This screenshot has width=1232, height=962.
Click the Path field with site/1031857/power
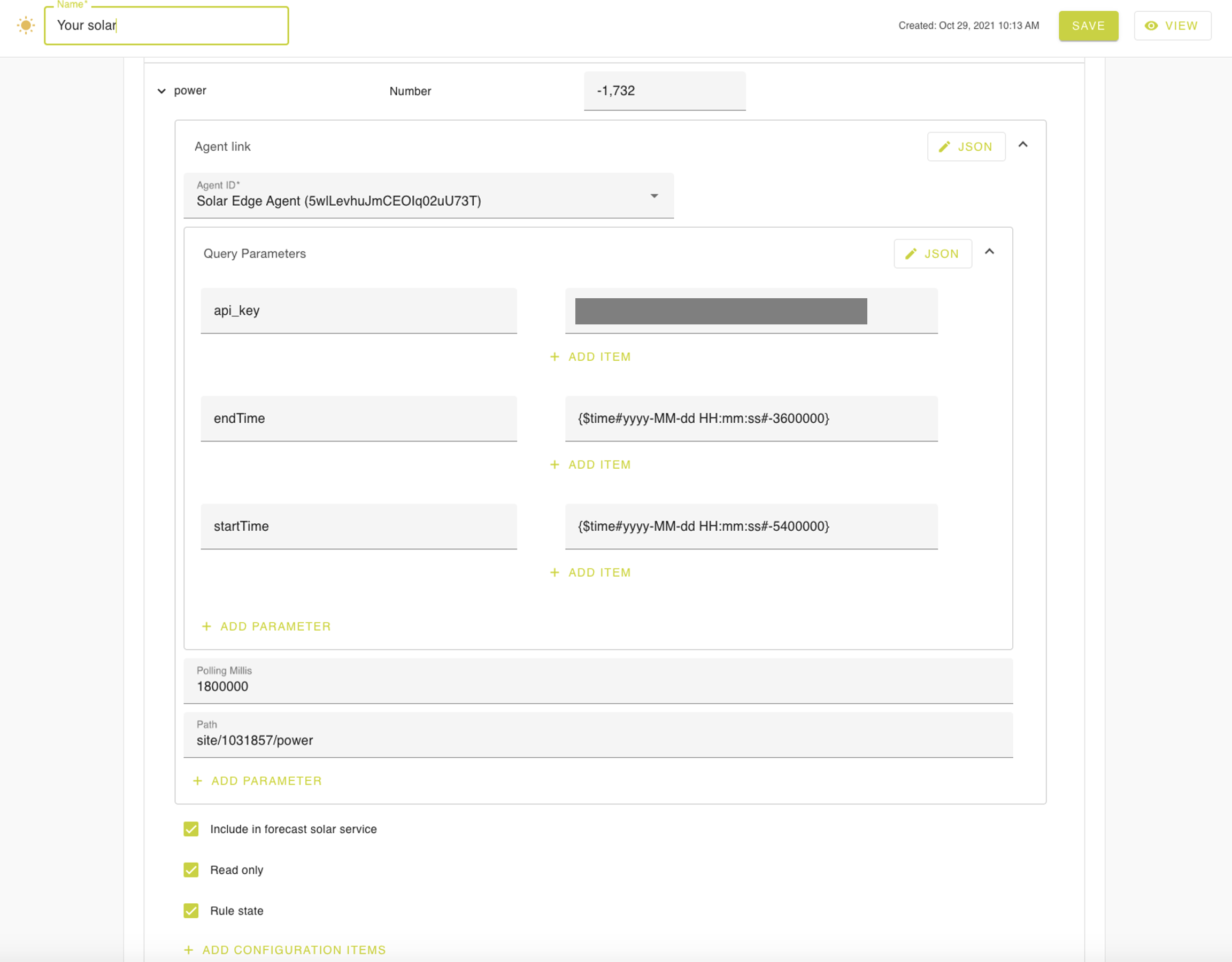pyautogui.click(x=598, y=740)
